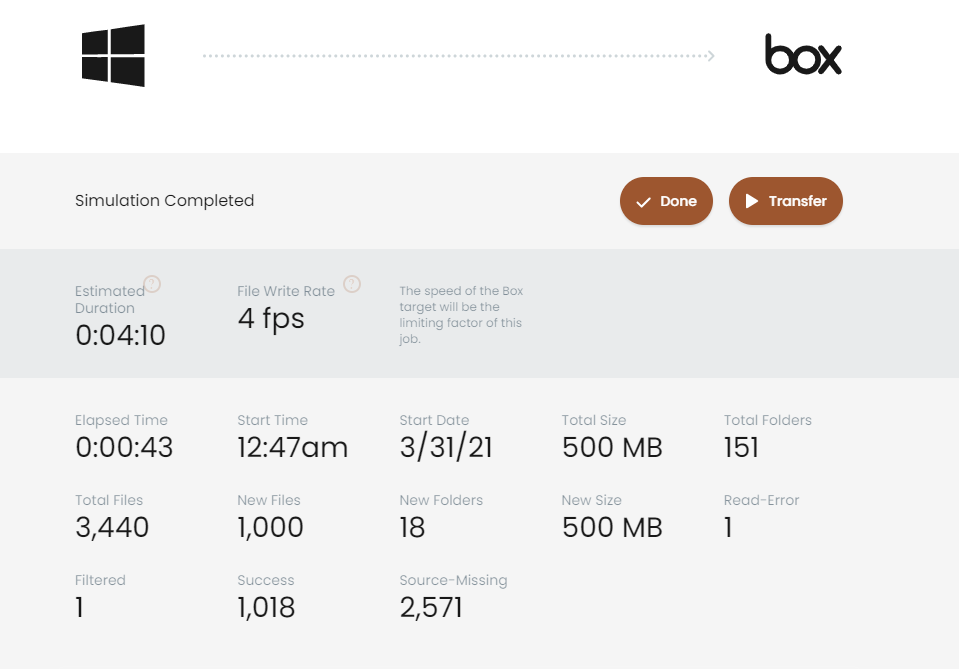Image resolution: width=959 pixels, height=669 pixels.
Task: Select the Simulation Completed status text
Action: pos(165,201)
